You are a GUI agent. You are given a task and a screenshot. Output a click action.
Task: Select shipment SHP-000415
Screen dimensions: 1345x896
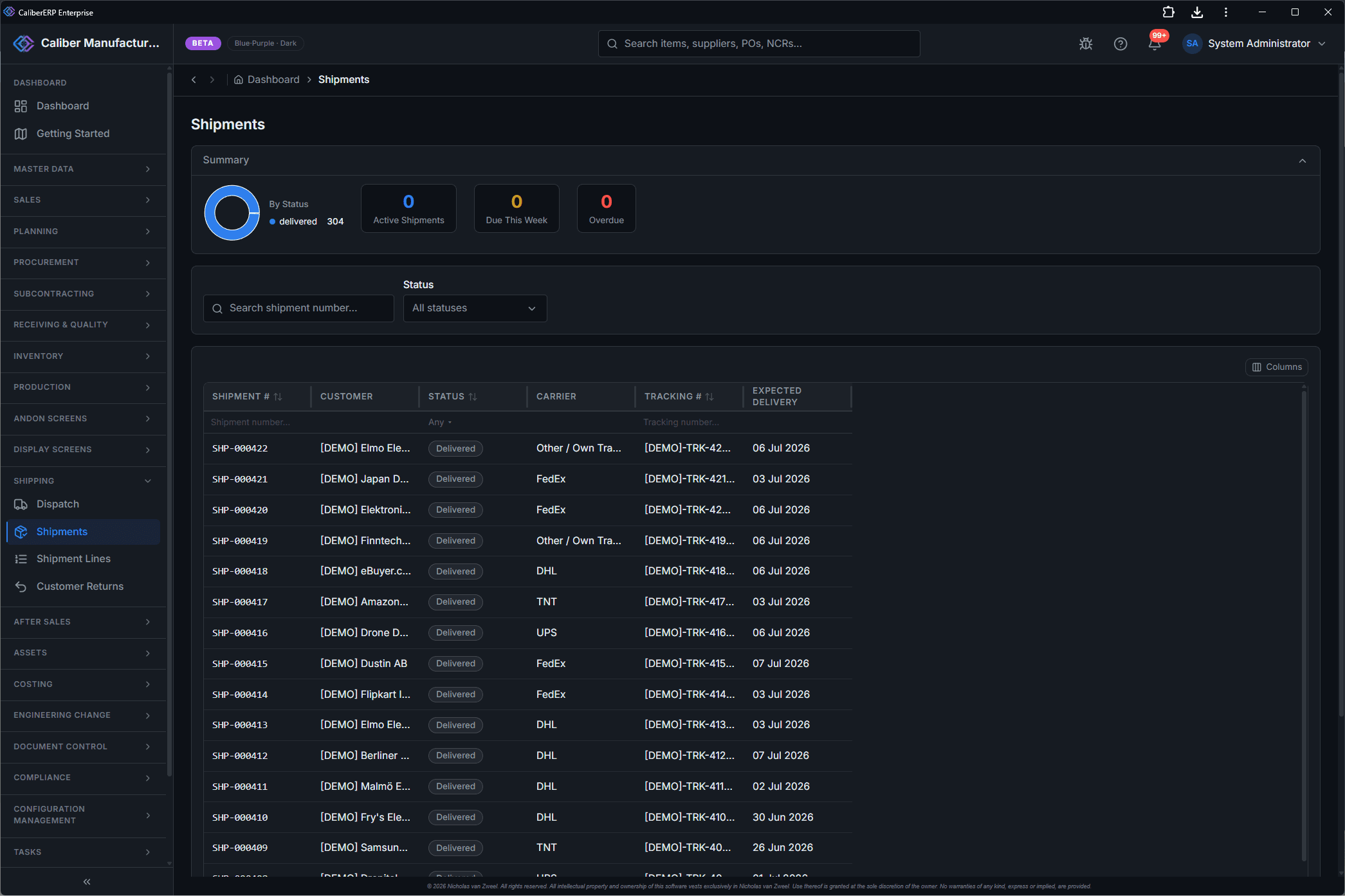tap(240, 664)
